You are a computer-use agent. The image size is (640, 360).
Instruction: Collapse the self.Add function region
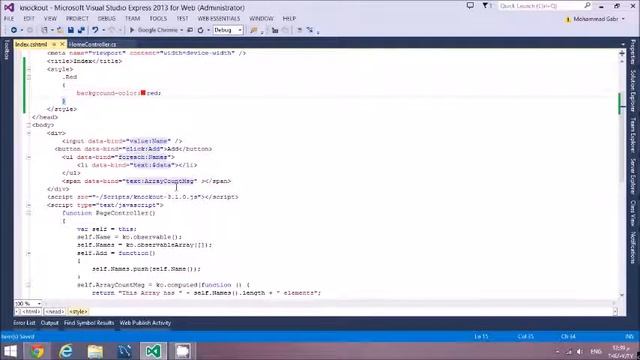tap(29, 253)
